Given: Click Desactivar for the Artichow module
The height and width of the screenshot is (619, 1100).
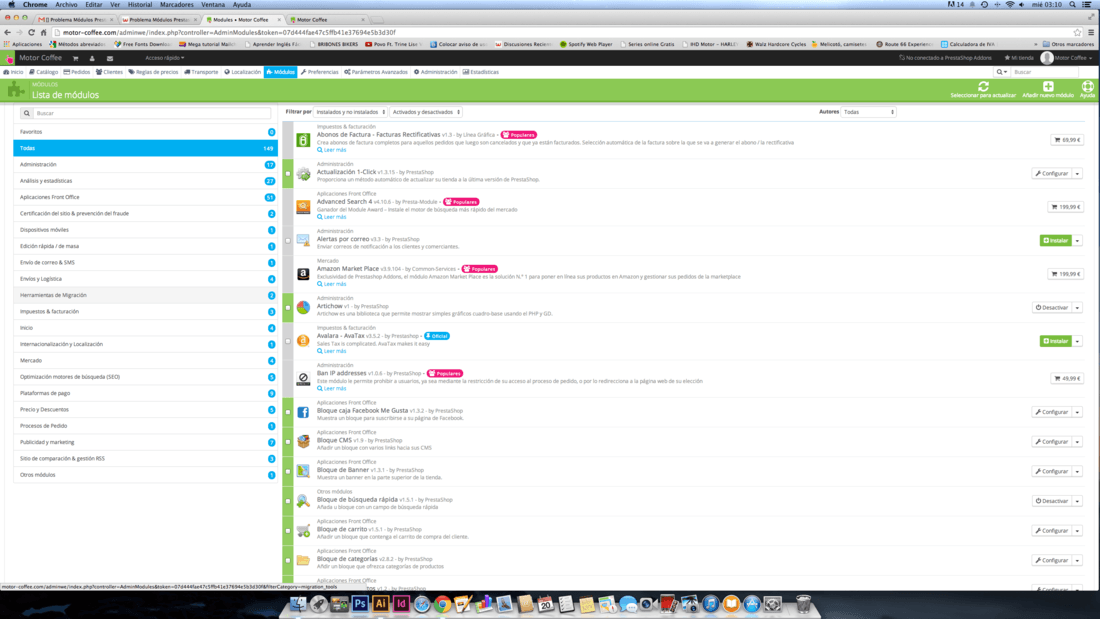Looking at the screenshot, I should pos(1052,307).
